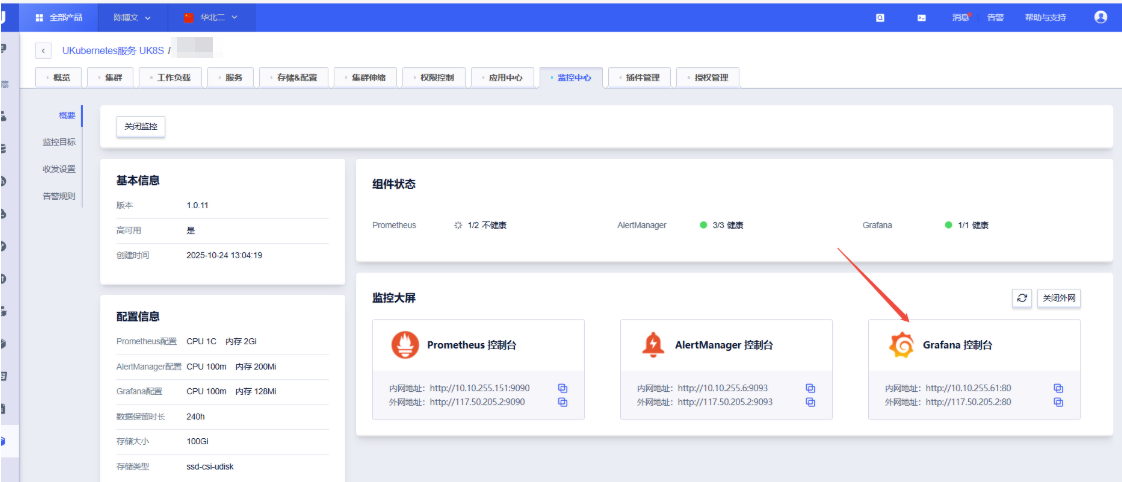This screenshot has width=1122, height=482.
Task: Click the Prometheus unhealthy status spinner
Action: click(x=458, y=225)
